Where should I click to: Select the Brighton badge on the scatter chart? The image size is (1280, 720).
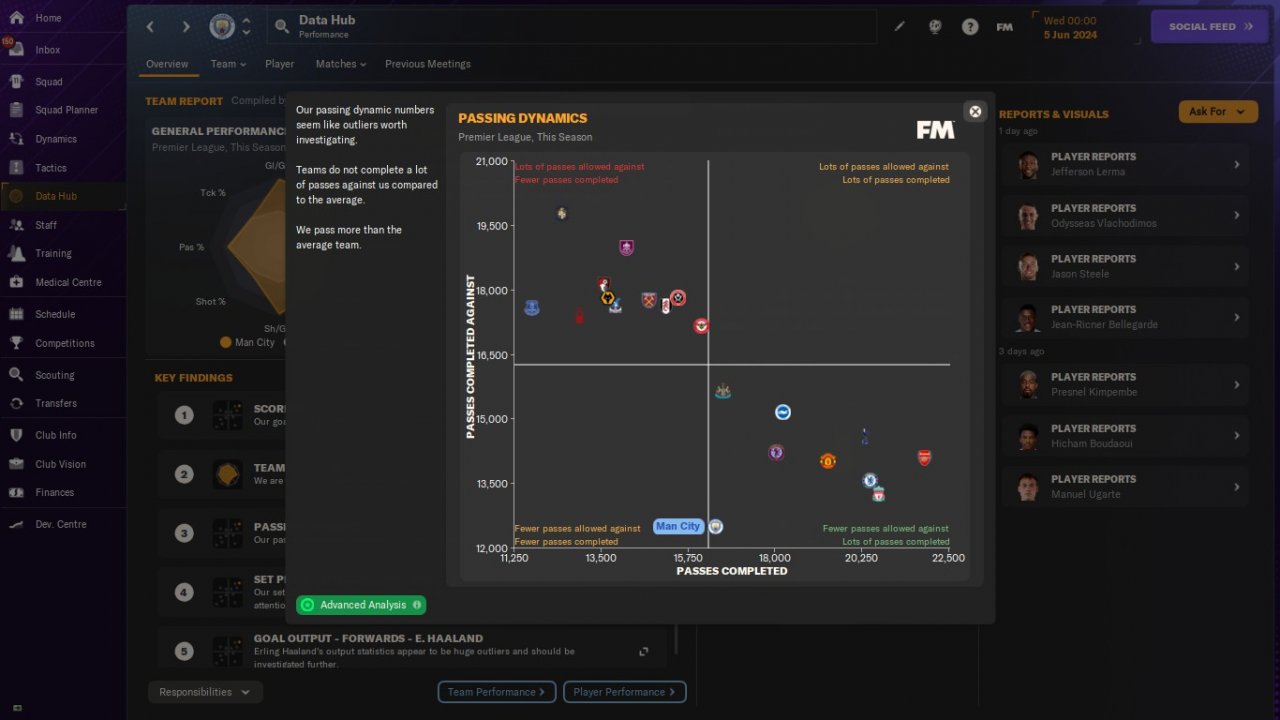[x=783, y=412]
